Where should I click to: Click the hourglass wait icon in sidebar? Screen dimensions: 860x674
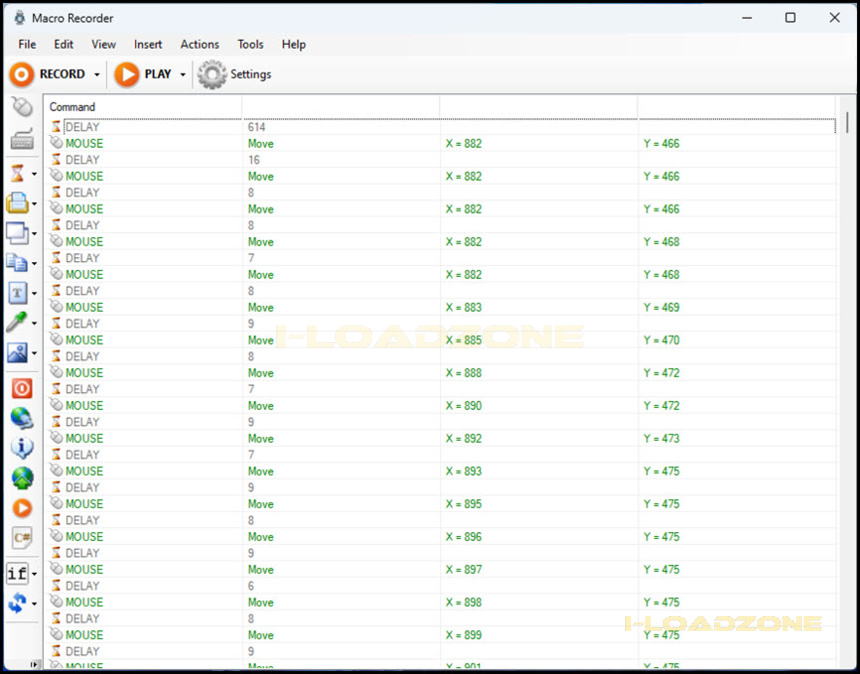tap(18, 174)
